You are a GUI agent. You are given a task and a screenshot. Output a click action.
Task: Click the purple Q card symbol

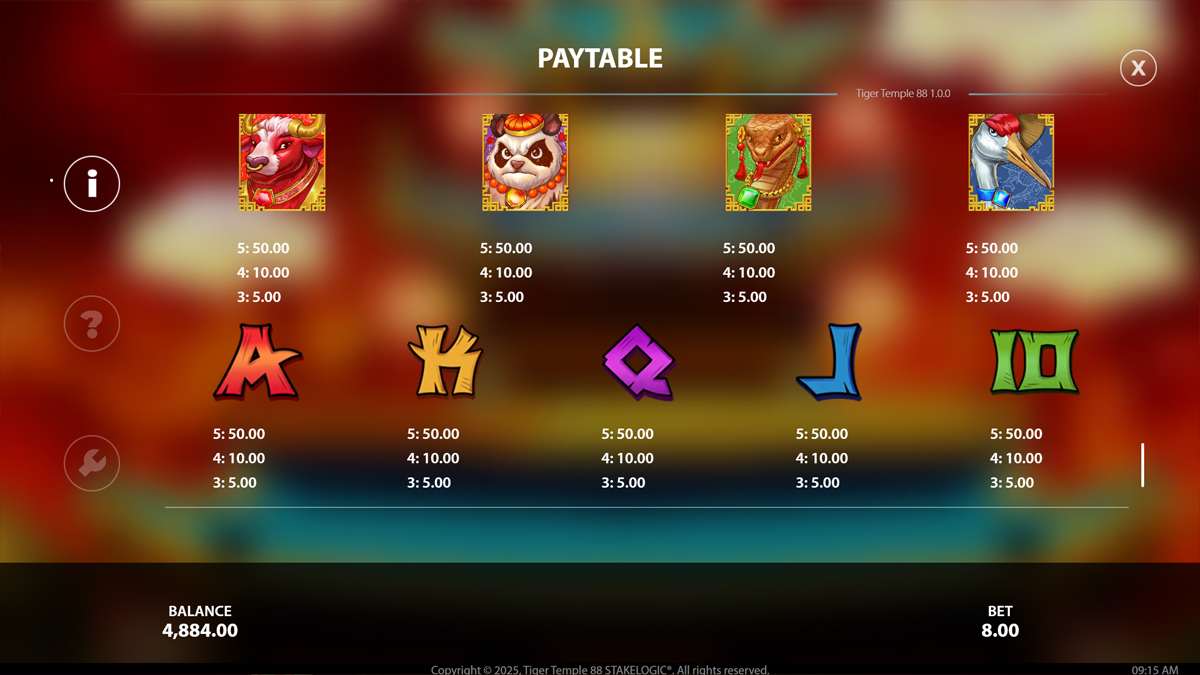(639, 362)
